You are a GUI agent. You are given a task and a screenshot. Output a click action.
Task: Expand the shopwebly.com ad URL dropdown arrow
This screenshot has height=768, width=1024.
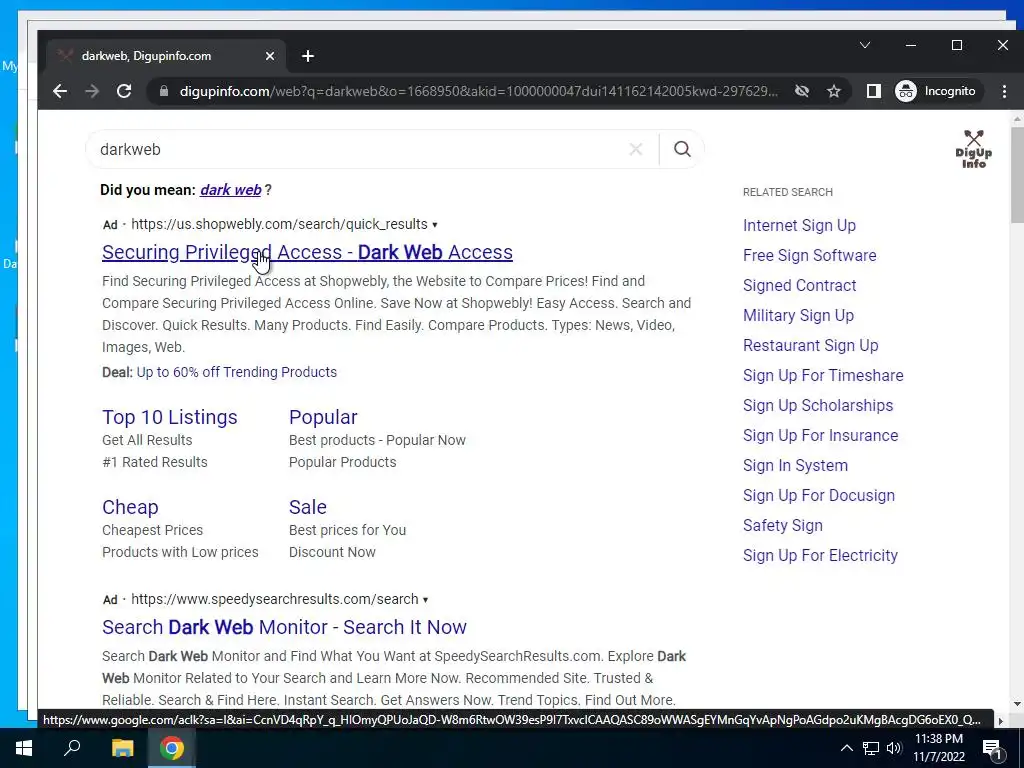tap(434, 225)
